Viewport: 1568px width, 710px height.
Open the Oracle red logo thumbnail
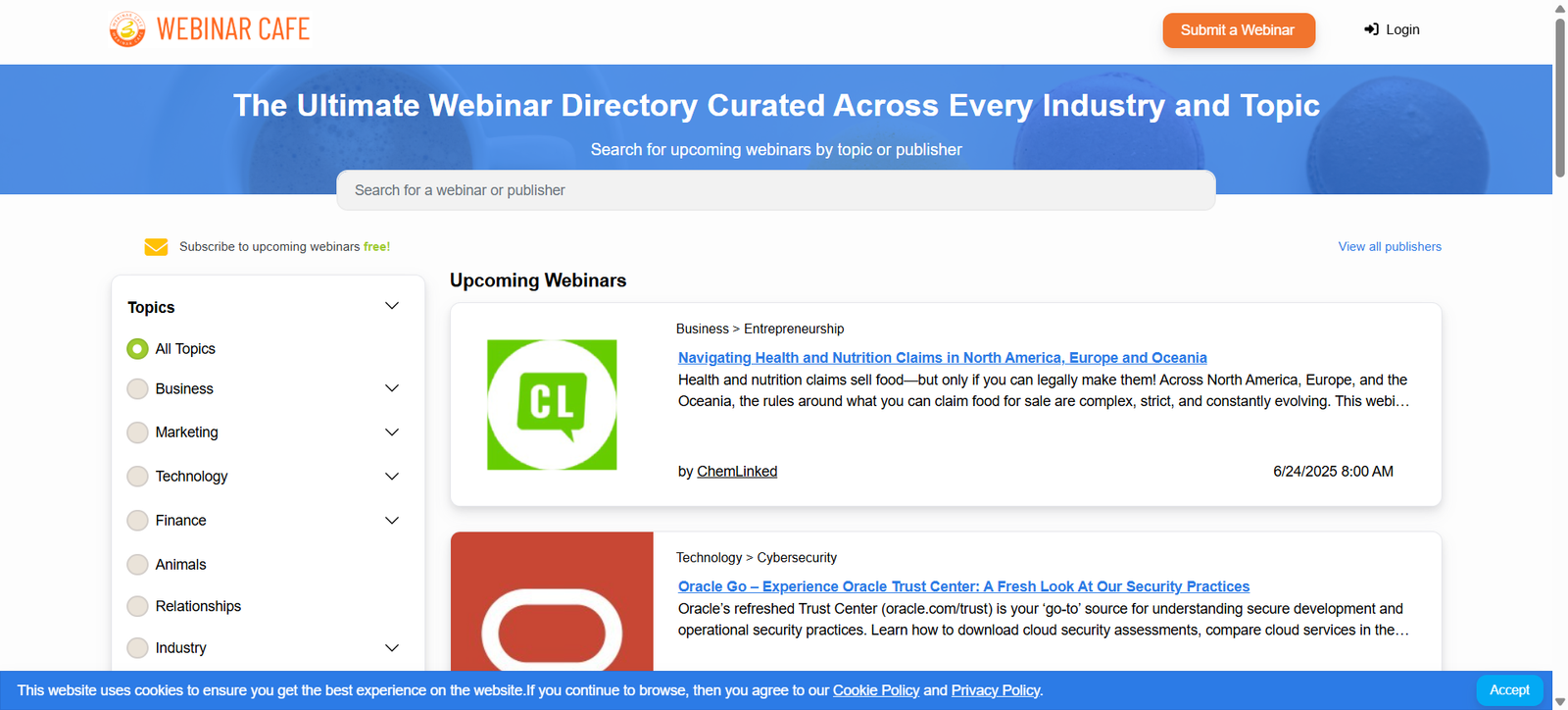552,601
